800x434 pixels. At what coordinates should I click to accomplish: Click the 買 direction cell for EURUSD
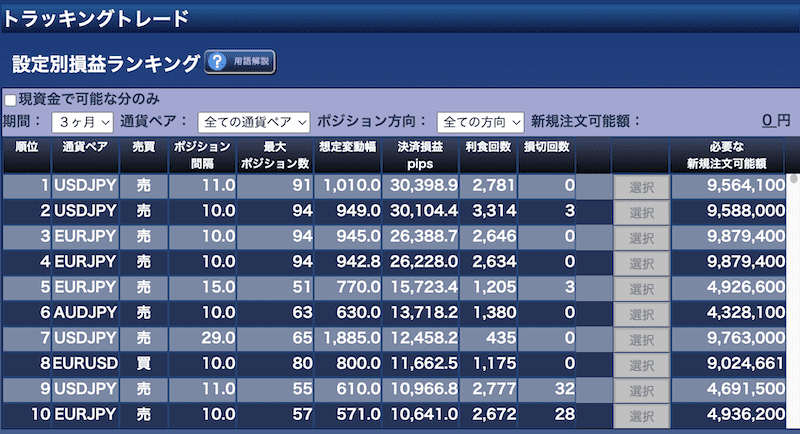pyautogui.click(x=144, y=364)
